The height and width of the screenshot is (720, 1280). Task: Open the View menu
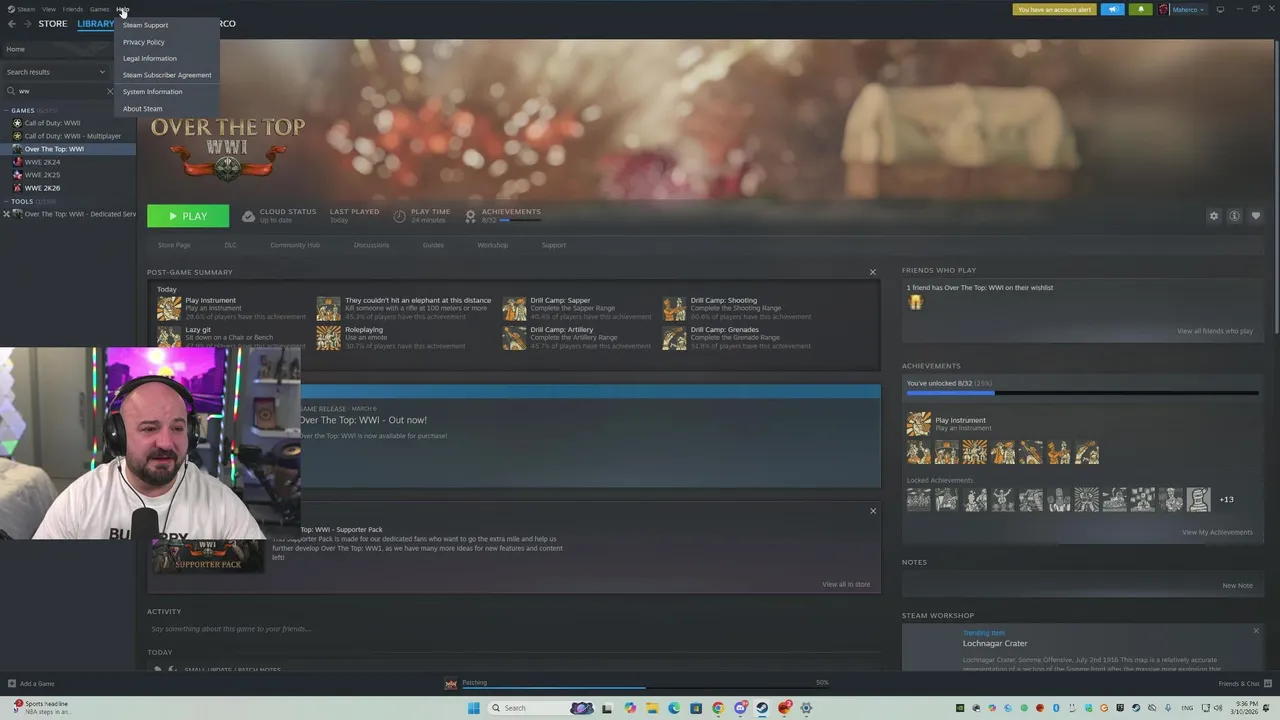pos(48,9)
